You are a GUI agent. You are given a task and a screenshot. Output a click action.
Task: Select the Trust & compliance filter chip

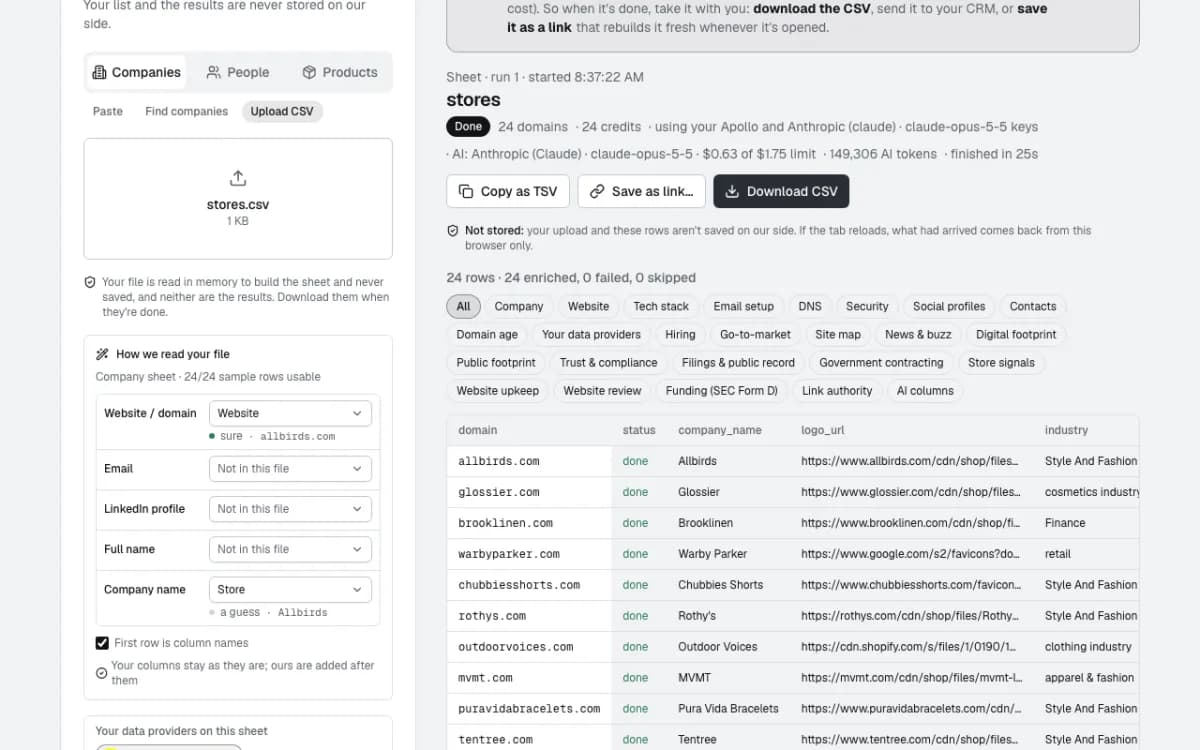[x=609, y=362]
